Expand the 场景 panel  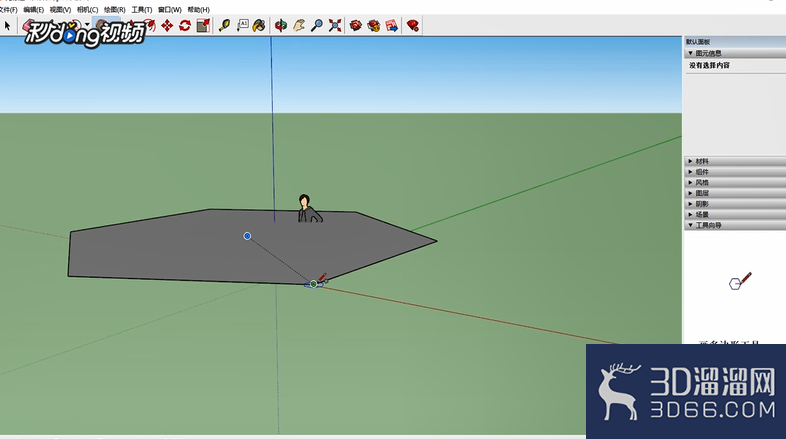coord(735,214)
